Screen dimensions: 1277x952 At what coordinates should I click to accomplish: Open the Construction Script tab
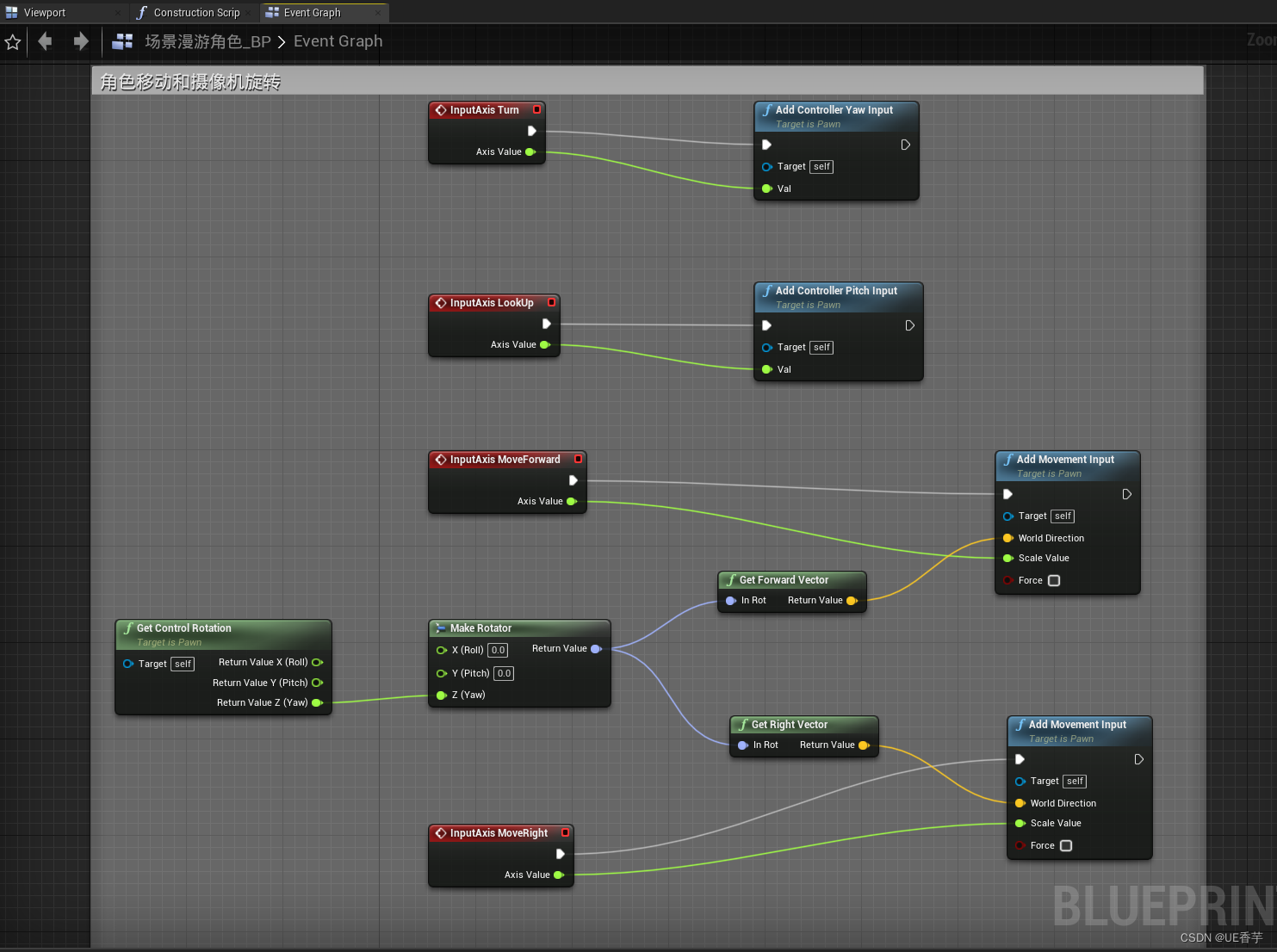tap(196, 13)
